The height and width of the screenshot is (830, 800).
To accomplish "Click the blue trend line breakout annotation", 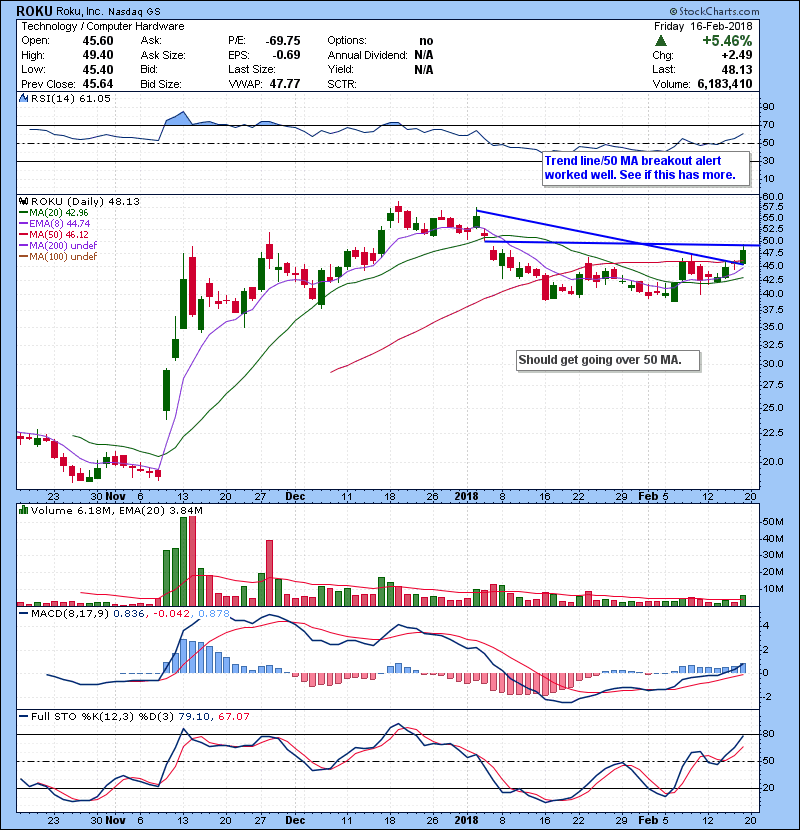I will pyautogui.click(x=646, y=168).
